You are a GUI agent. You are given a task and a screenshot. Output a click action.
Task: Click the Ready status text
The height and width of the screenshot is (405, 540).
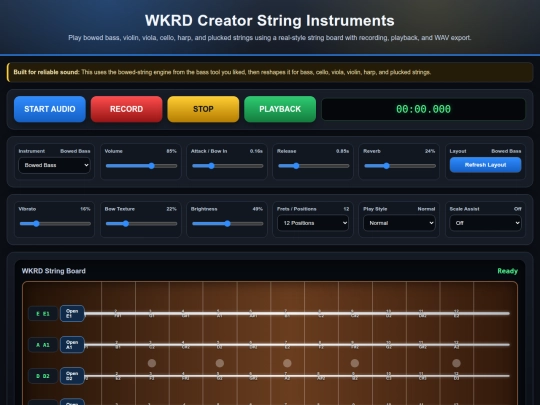click(507, 271)
